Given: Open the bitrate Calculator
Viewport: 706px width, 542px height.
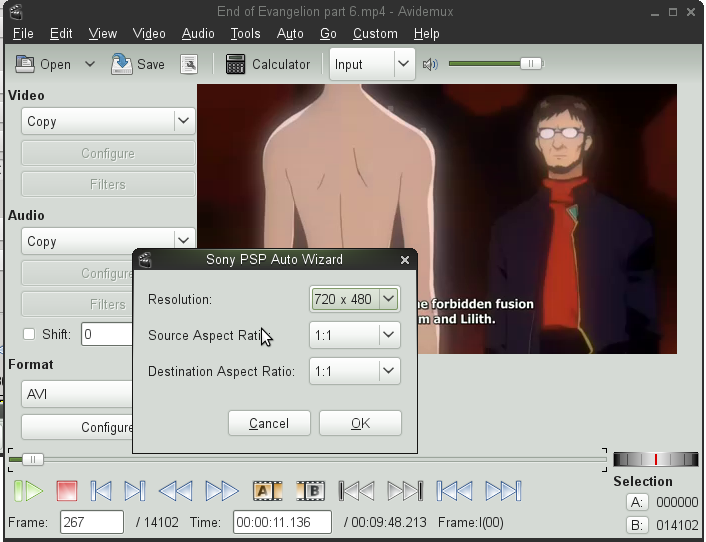Looking at the screenshot, I should pos(268,64).
